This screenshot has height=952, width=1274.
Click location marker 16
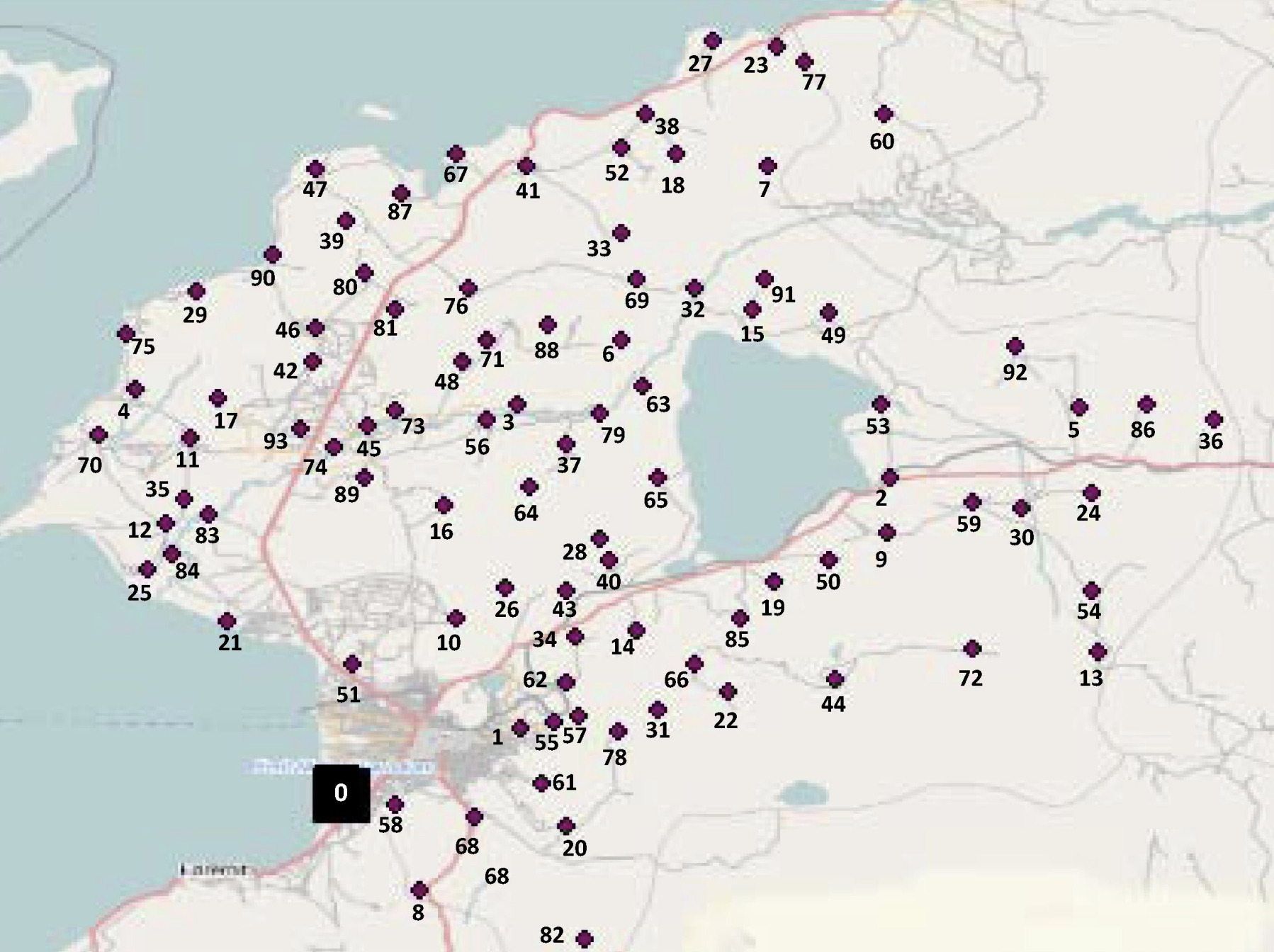444,506
